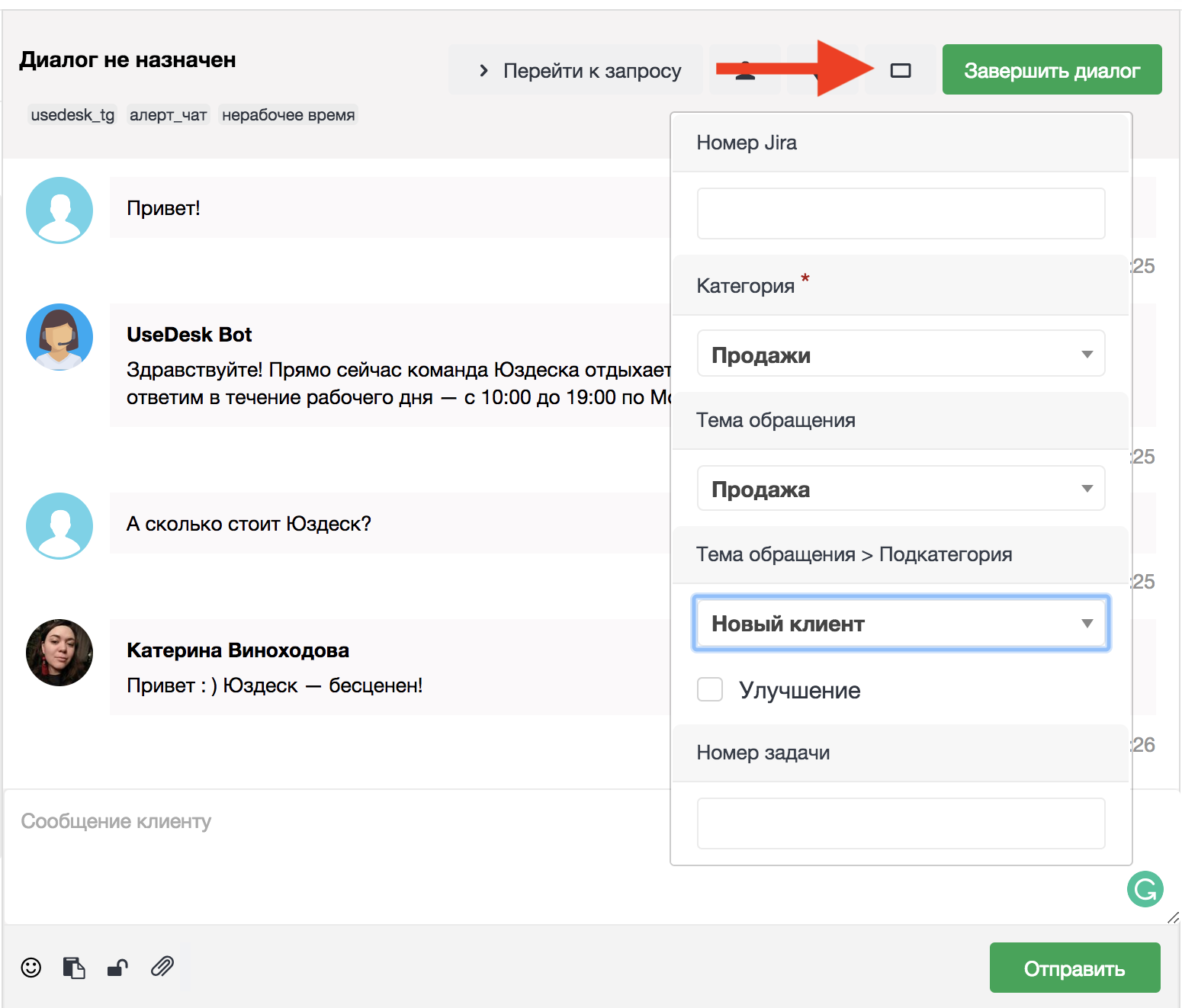Open the additional fields rectangle icon
The width and height of the screenshot is (1182, 1008).
point(901,70)
